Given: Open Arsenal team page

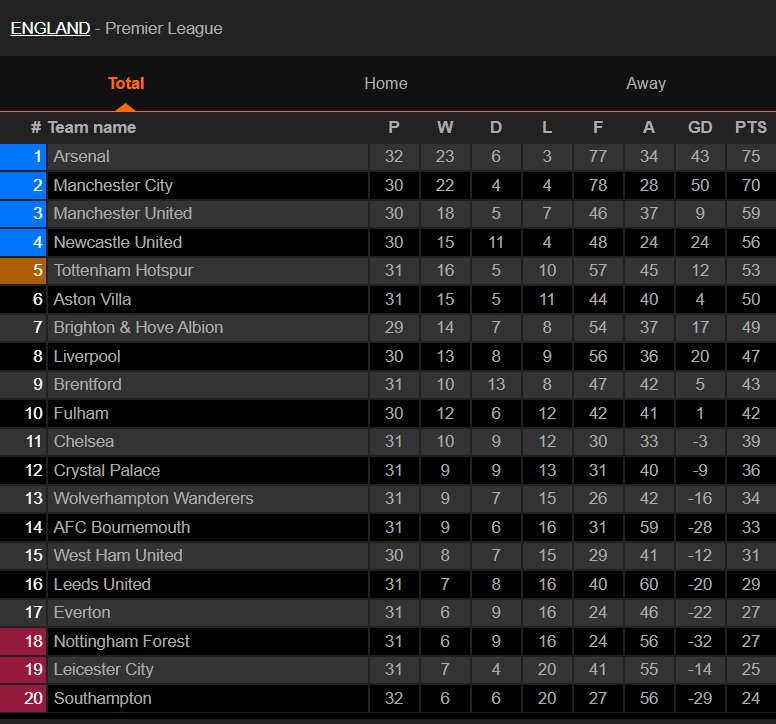Looking at the screenshot, I should 81,156.
